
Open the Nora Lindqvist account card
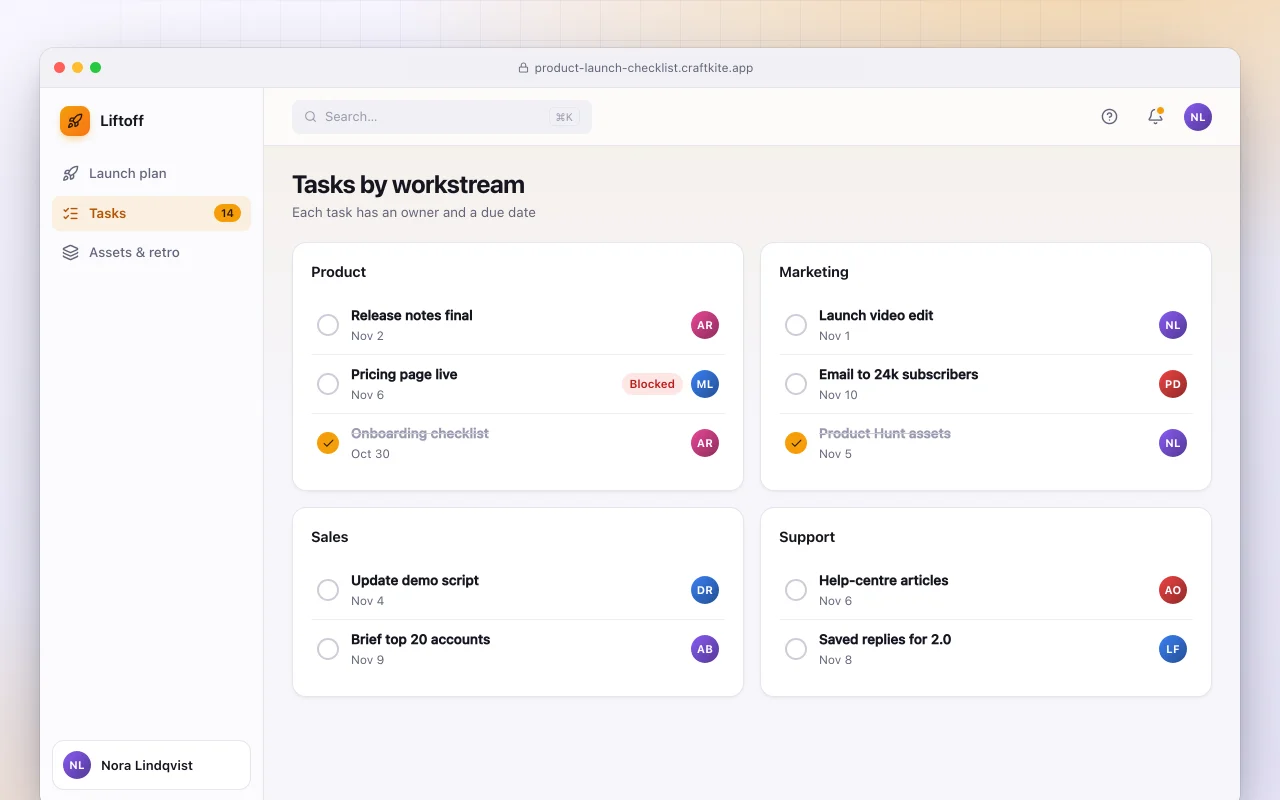pos(151,765)
